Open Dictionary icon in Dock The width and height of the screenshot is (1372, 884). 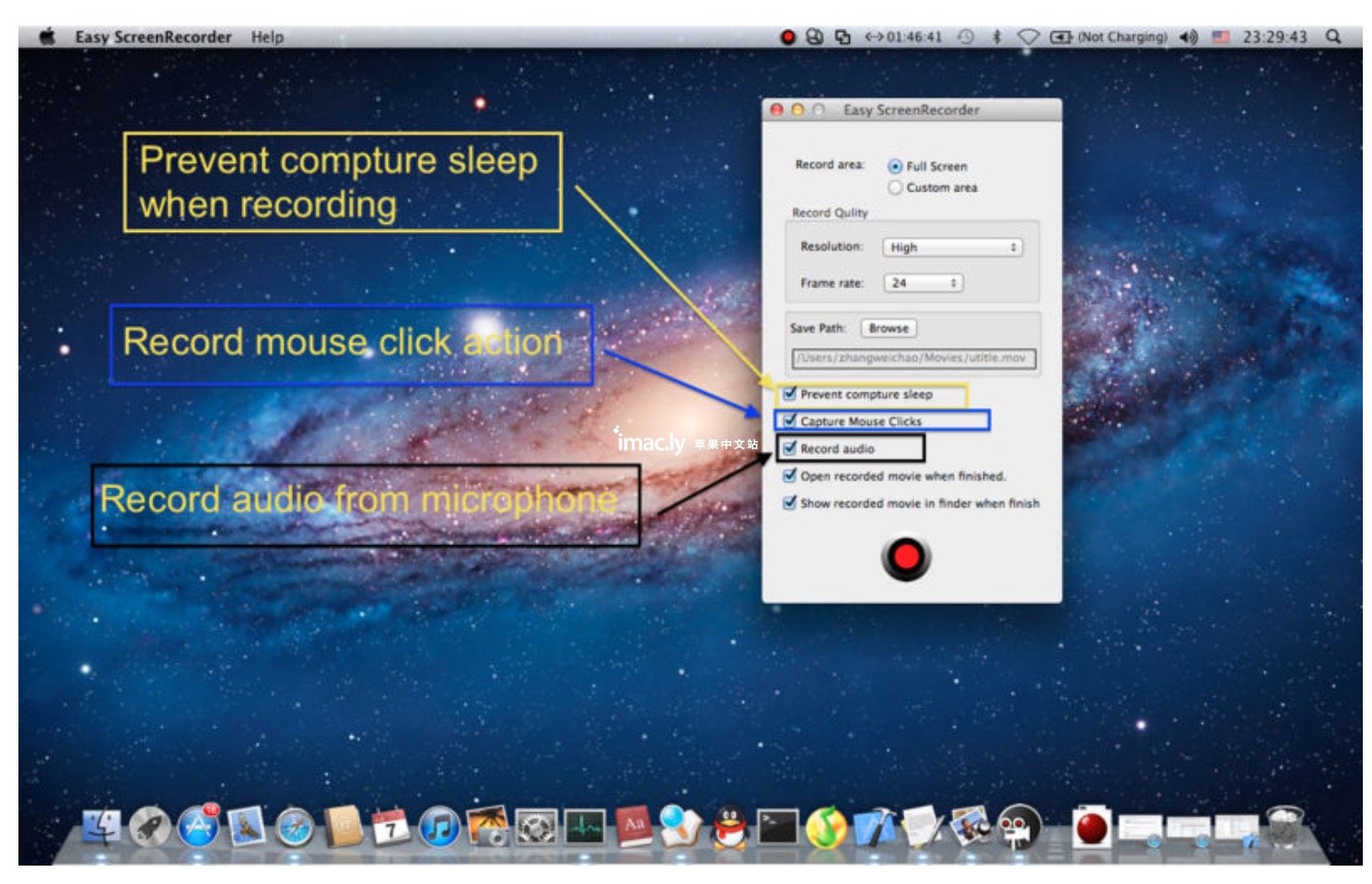coord(634,827)
